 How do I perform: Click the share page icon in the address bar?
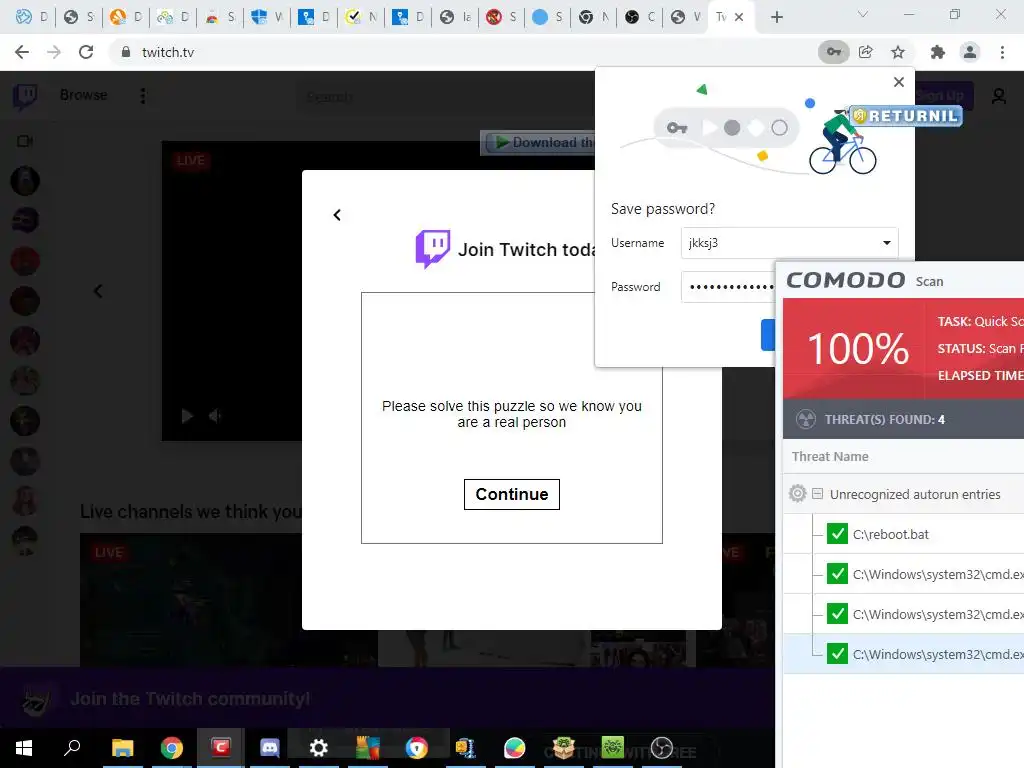click(866, 52)
